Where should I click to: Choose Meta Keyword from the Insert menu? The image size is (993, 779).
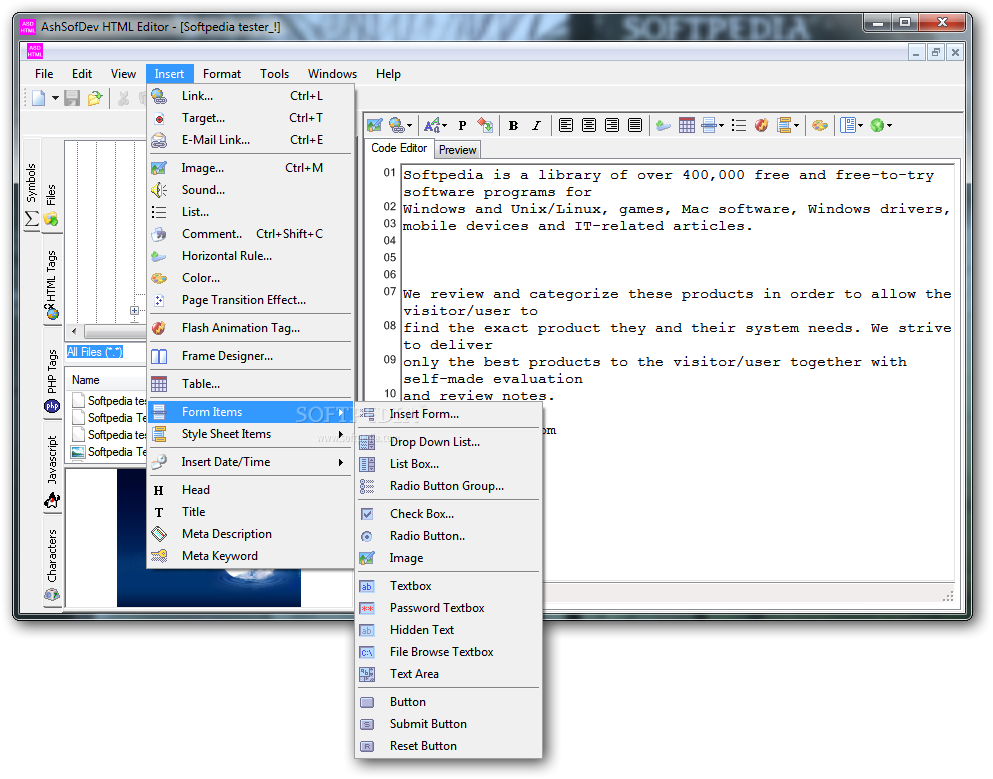(x=250, y=556)
